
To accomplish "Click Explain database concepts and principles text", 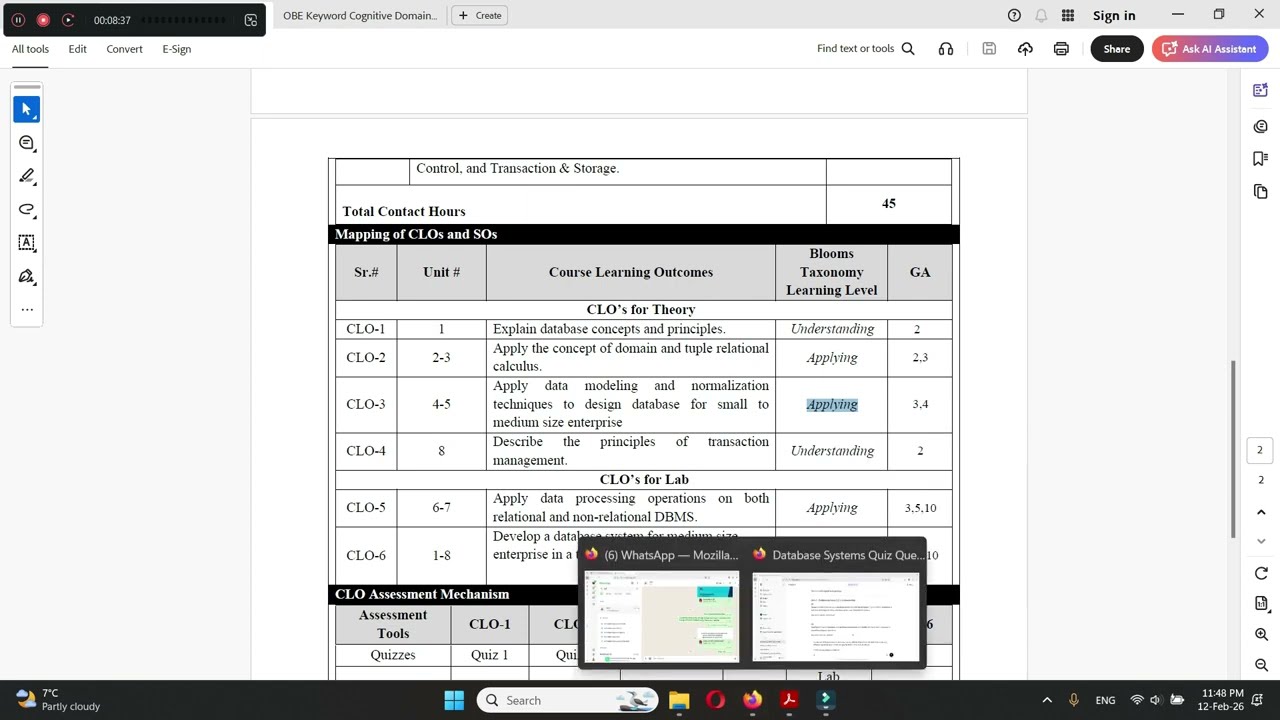I will [609, 329].
